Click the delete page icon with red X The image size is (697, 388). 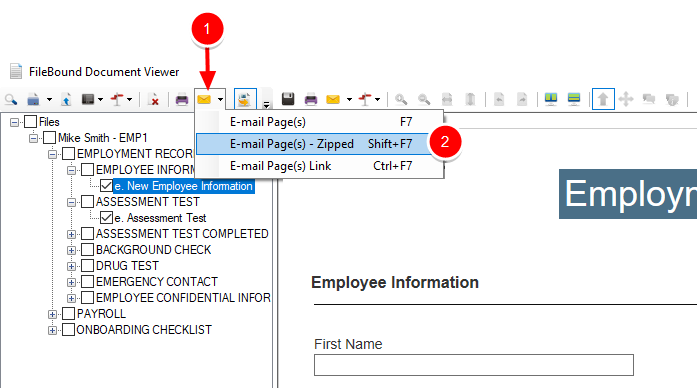tap(153, 100)
